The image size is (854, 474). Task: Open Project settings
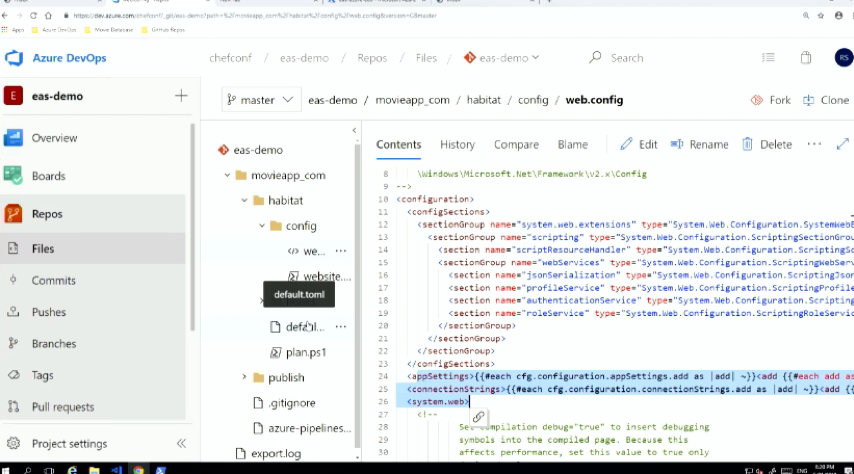69,443
